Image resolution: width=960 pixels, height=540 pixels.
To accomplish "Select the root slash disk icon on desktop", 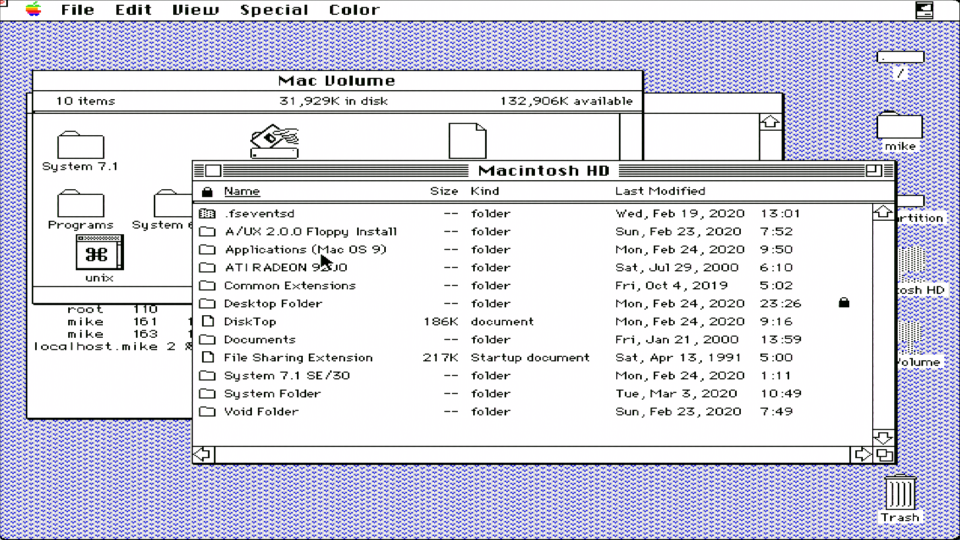I will (900, 58).
